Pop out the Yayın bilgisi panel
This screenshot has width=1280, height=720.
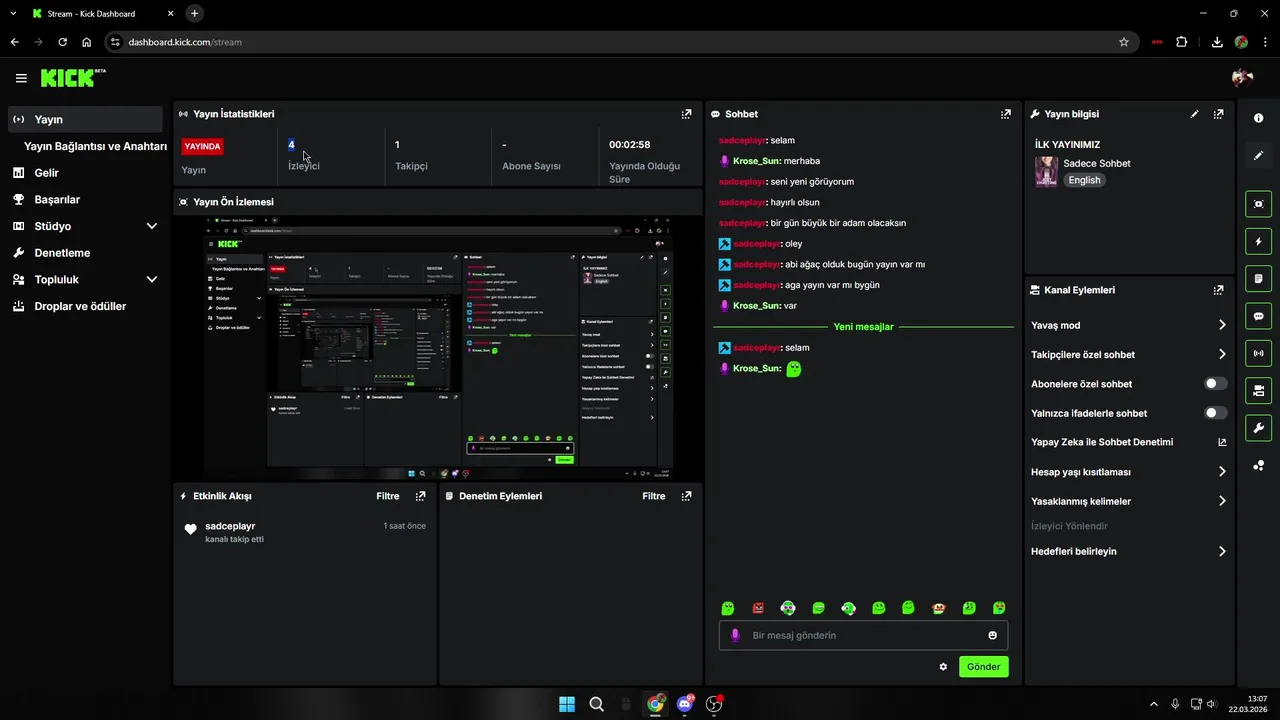[1218, 114]
